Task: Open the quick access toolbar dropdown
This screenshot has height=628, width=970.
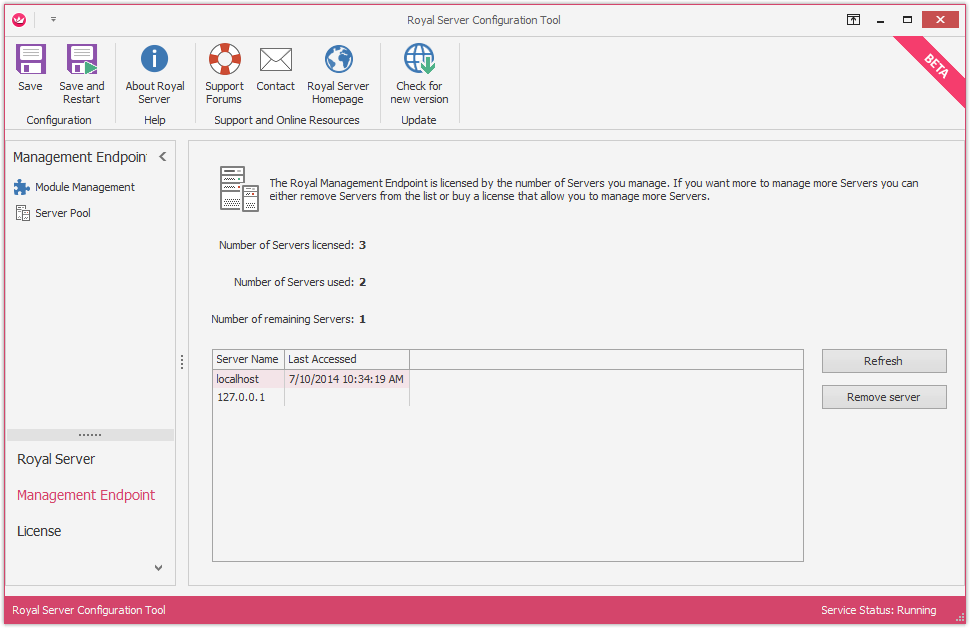Action: point(53,19)
